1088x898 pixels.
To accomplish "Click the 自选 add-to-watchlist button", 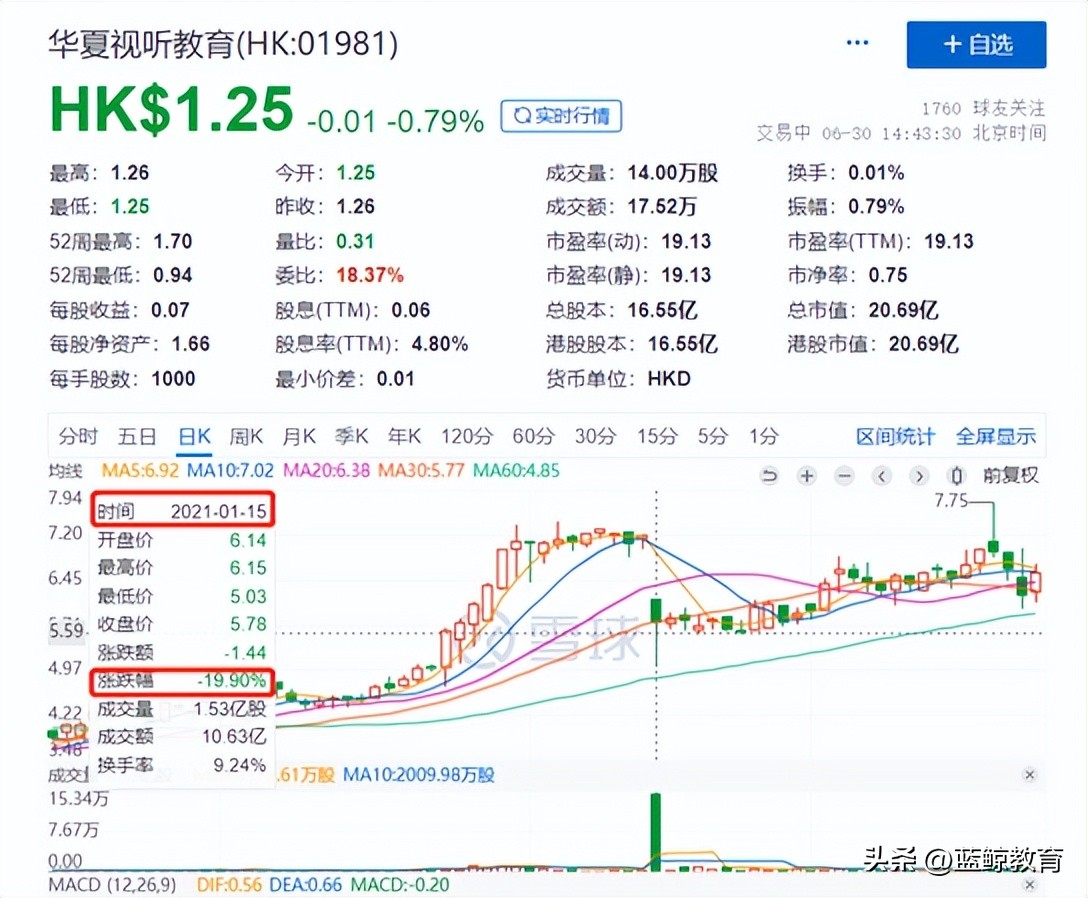I will click(x=976, y=45).
